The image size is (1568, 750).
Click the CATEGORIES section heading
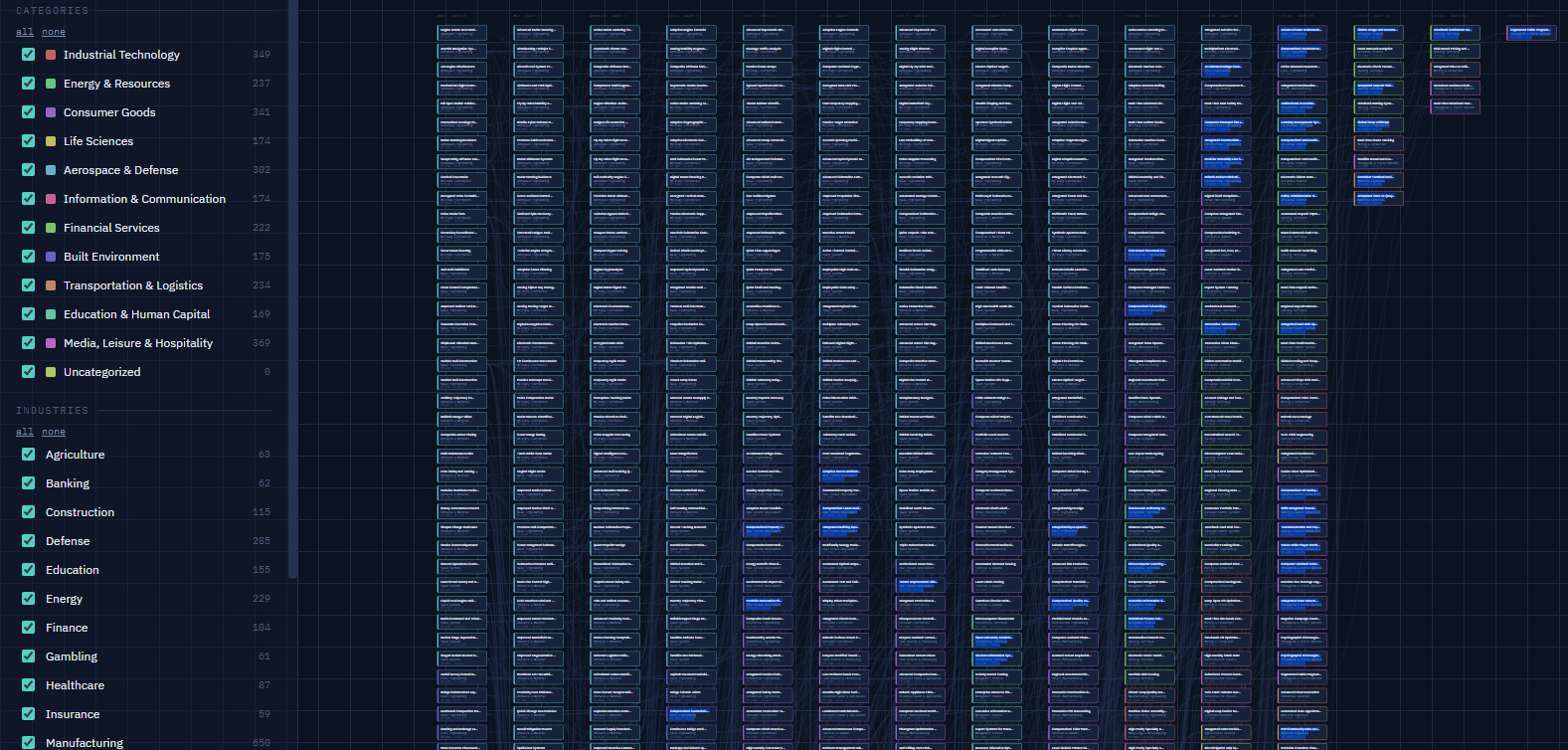[x=52, y=11]
